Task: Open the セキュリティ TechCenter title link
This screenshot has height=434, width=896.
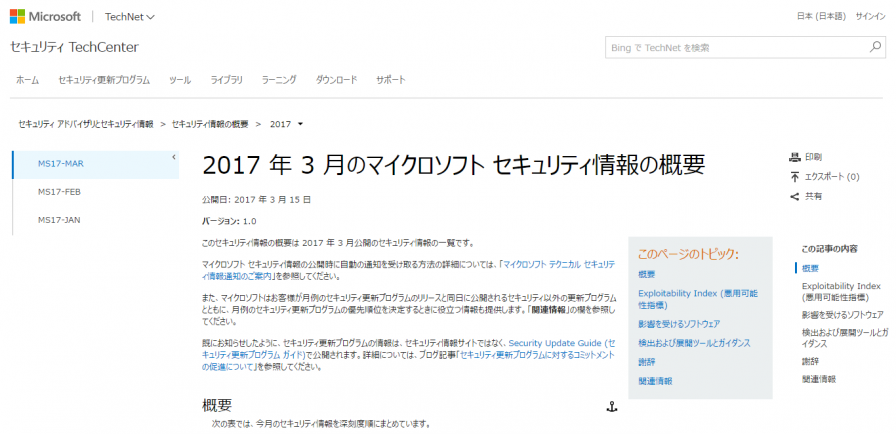Action: point(74,47)
